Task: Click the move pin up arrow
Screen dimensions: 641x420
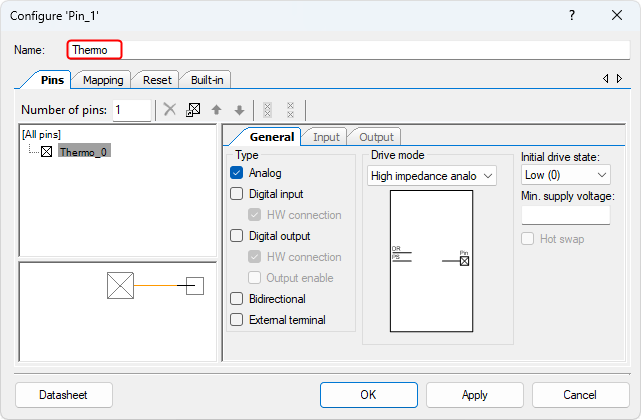Action: point(216,110)
